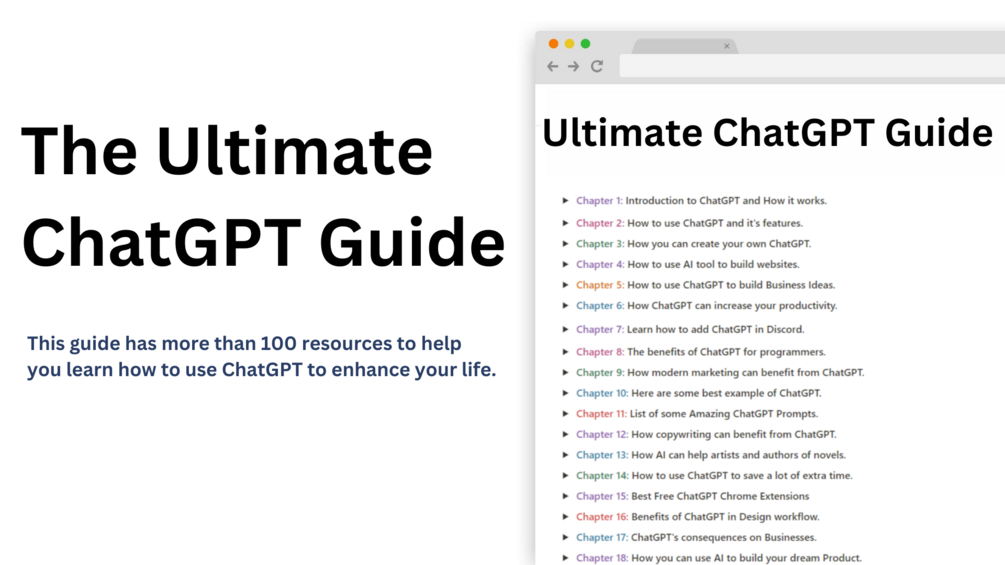Screen dimensions: 1005x565
Task: Click the '100 resources' description text
Action: click(x=262, y=356)
